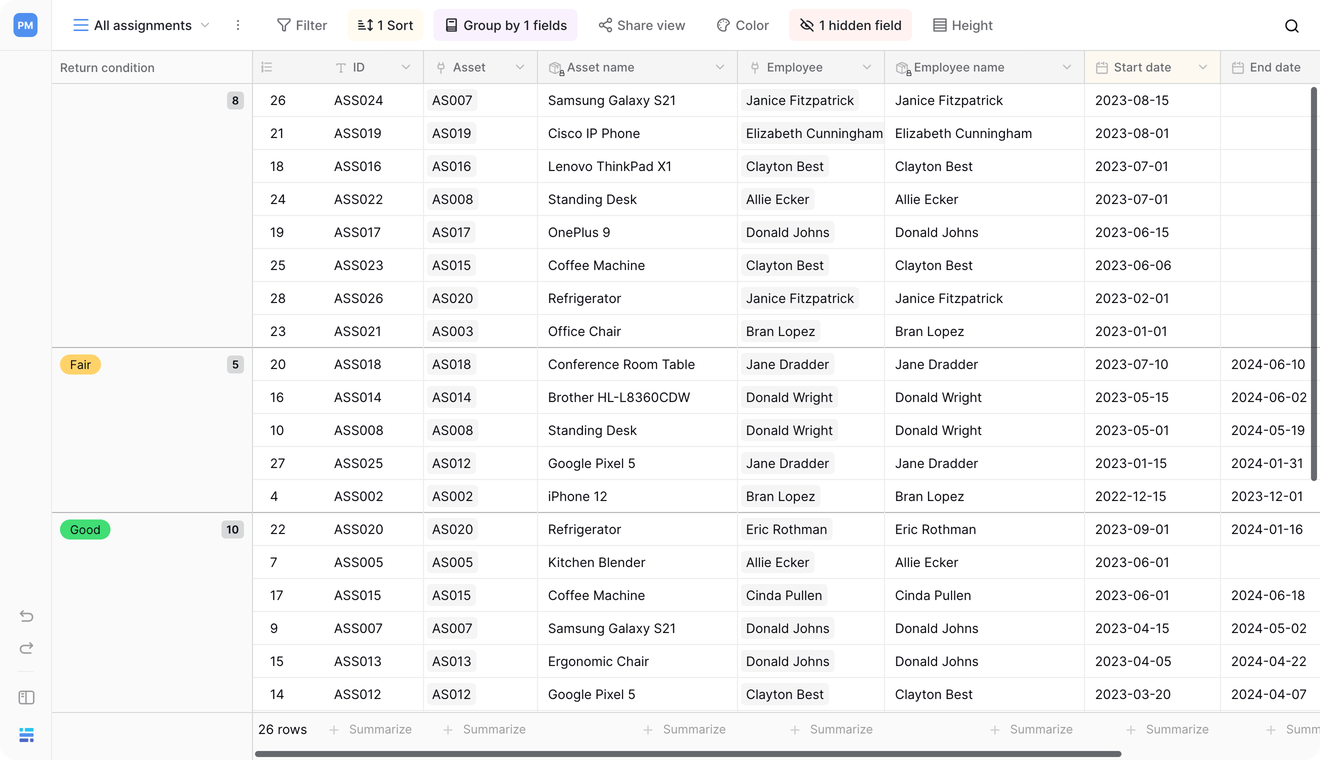Click Eric Rothman employee tag
Image resolution: width=1320 pixels, height=760 pixels.
pos(787,529)
